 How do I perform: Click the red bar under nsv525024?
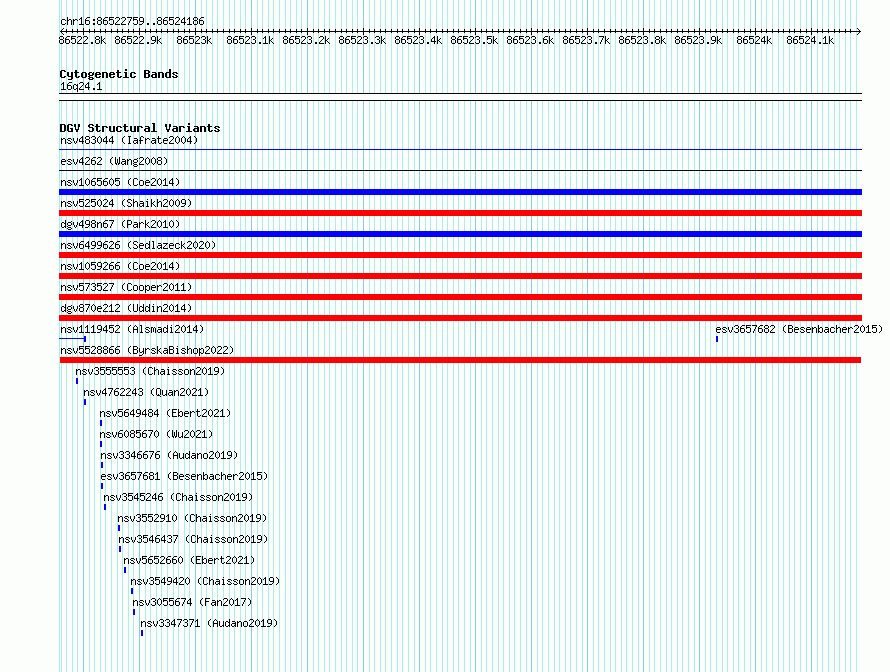(460, 213)
